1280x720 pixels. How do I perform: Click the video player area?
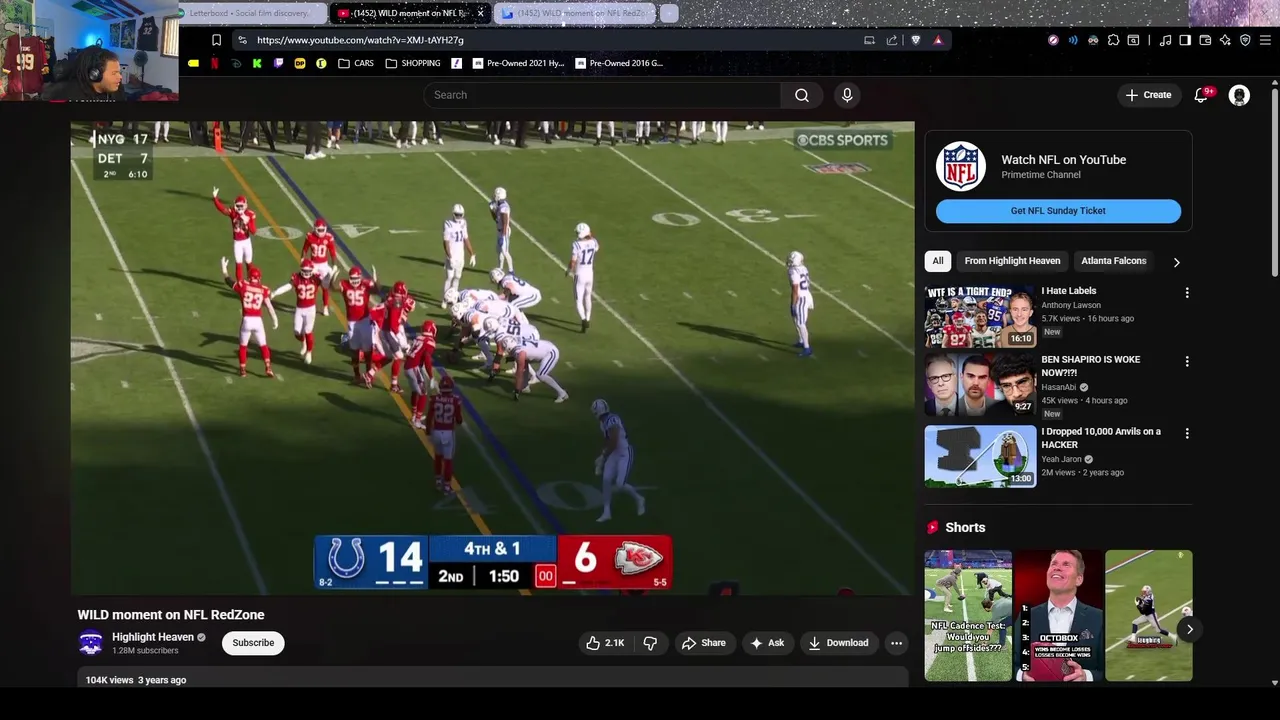pyautogui.click(x=492, y=358)
